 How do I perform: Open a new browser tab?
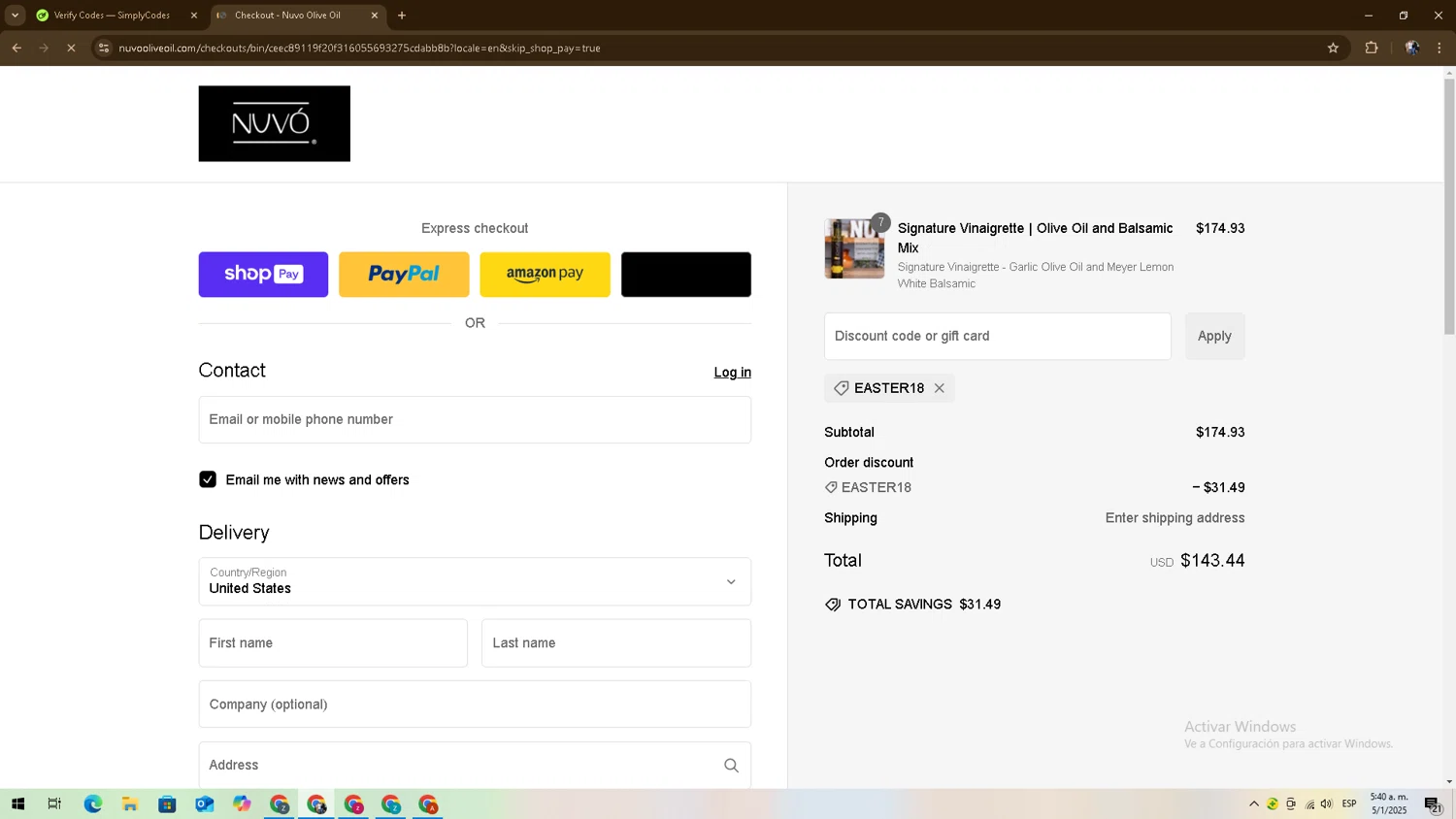[x=402, y=16]
